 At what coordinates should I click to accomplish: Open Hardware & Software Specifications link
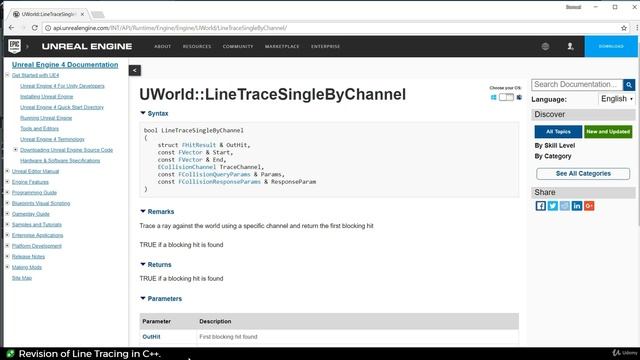pos(60,160)
